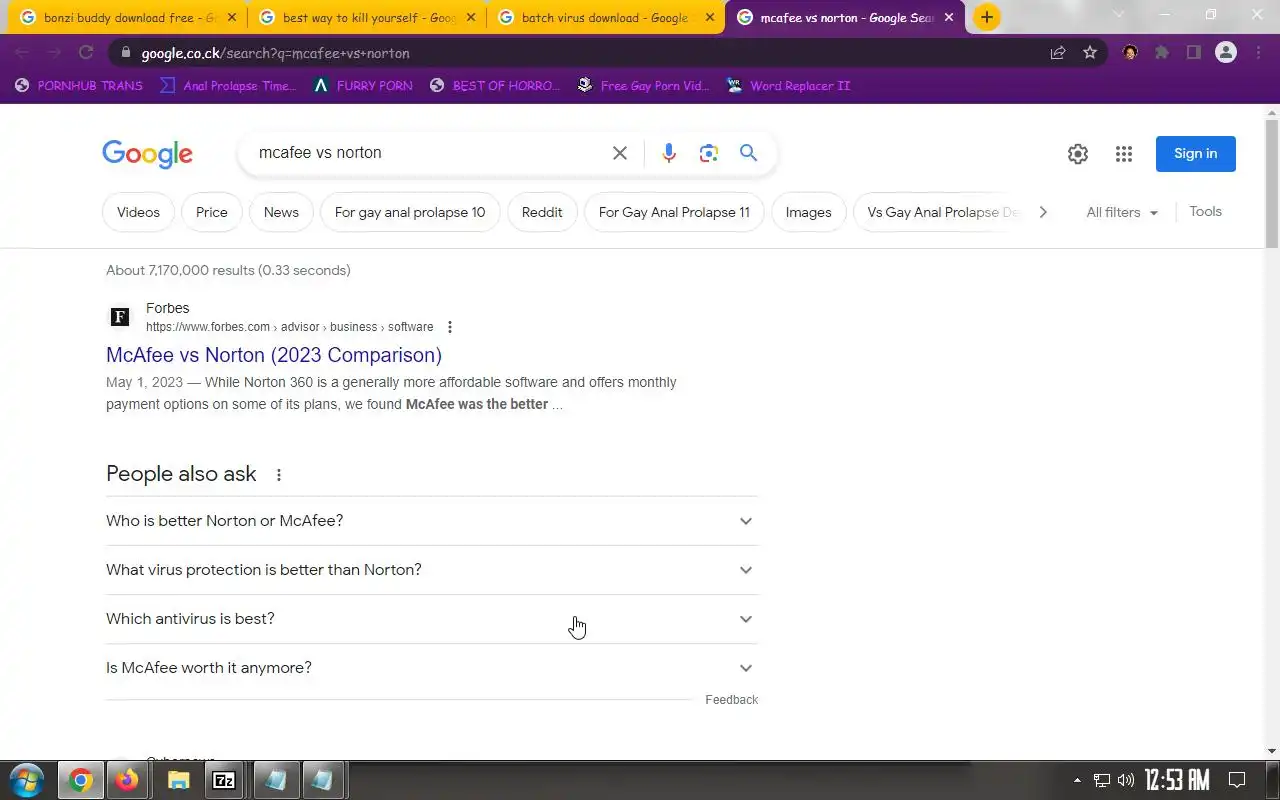The width and height of the screenshot is (1280, 800).
Task: Start a voice search with the microphone
Action: 669,153
